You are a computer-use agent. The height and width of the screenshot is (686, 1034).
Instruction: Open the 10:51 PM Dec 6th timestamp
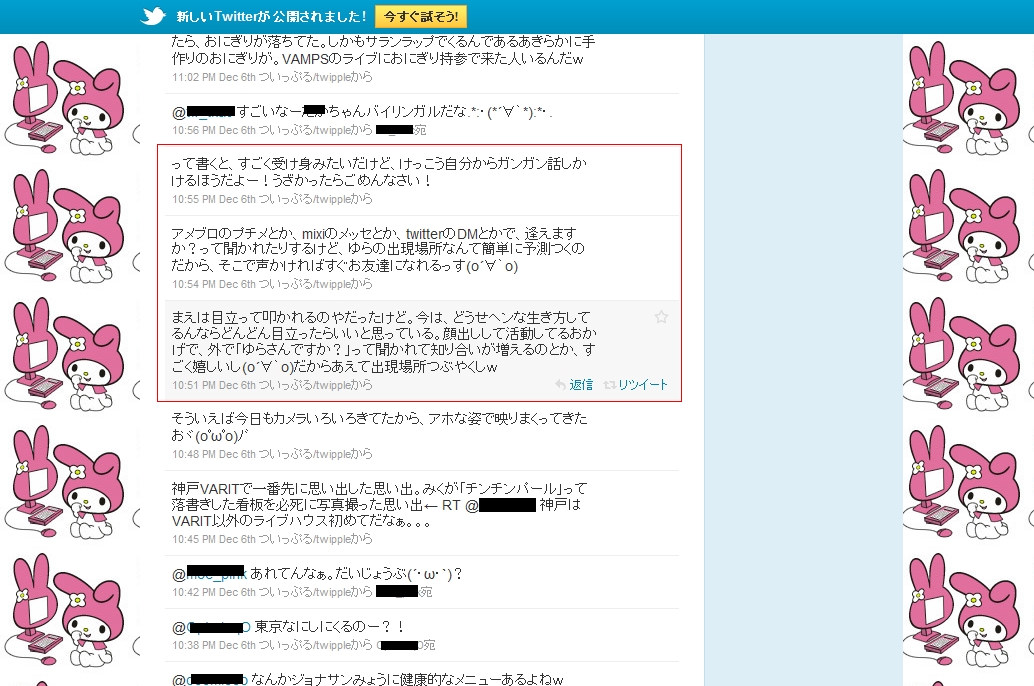(214, 385)
